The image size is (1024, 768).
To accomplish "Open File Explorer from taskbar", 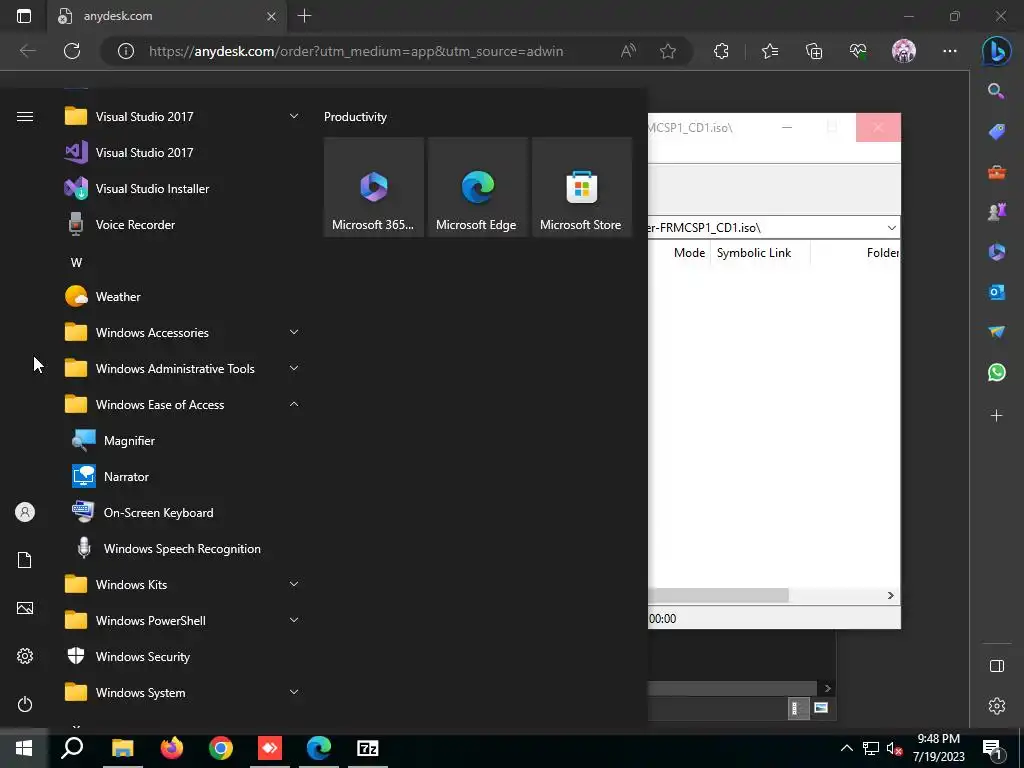I will coord(122,748).
